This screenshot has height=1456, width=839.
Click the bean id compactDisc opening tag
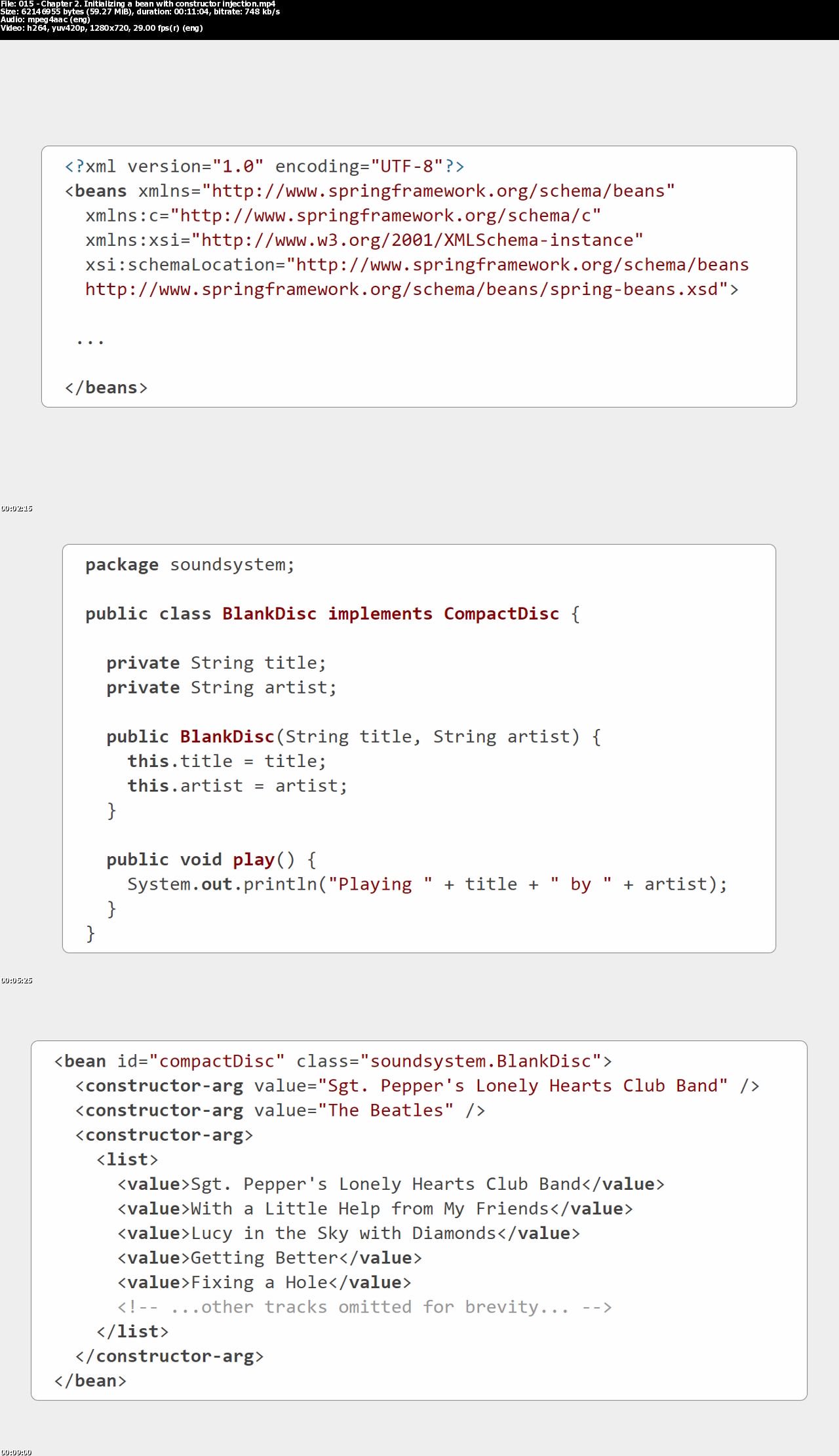tap(333, 1061)
